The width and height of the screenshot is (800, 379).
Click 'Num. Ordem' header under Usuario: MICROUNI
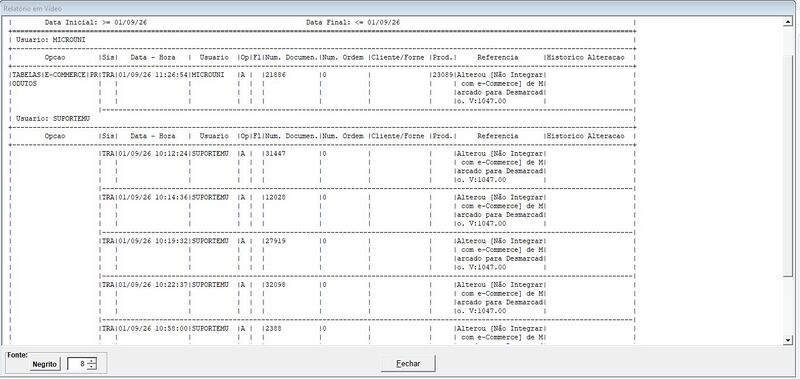tap(343, 58)
